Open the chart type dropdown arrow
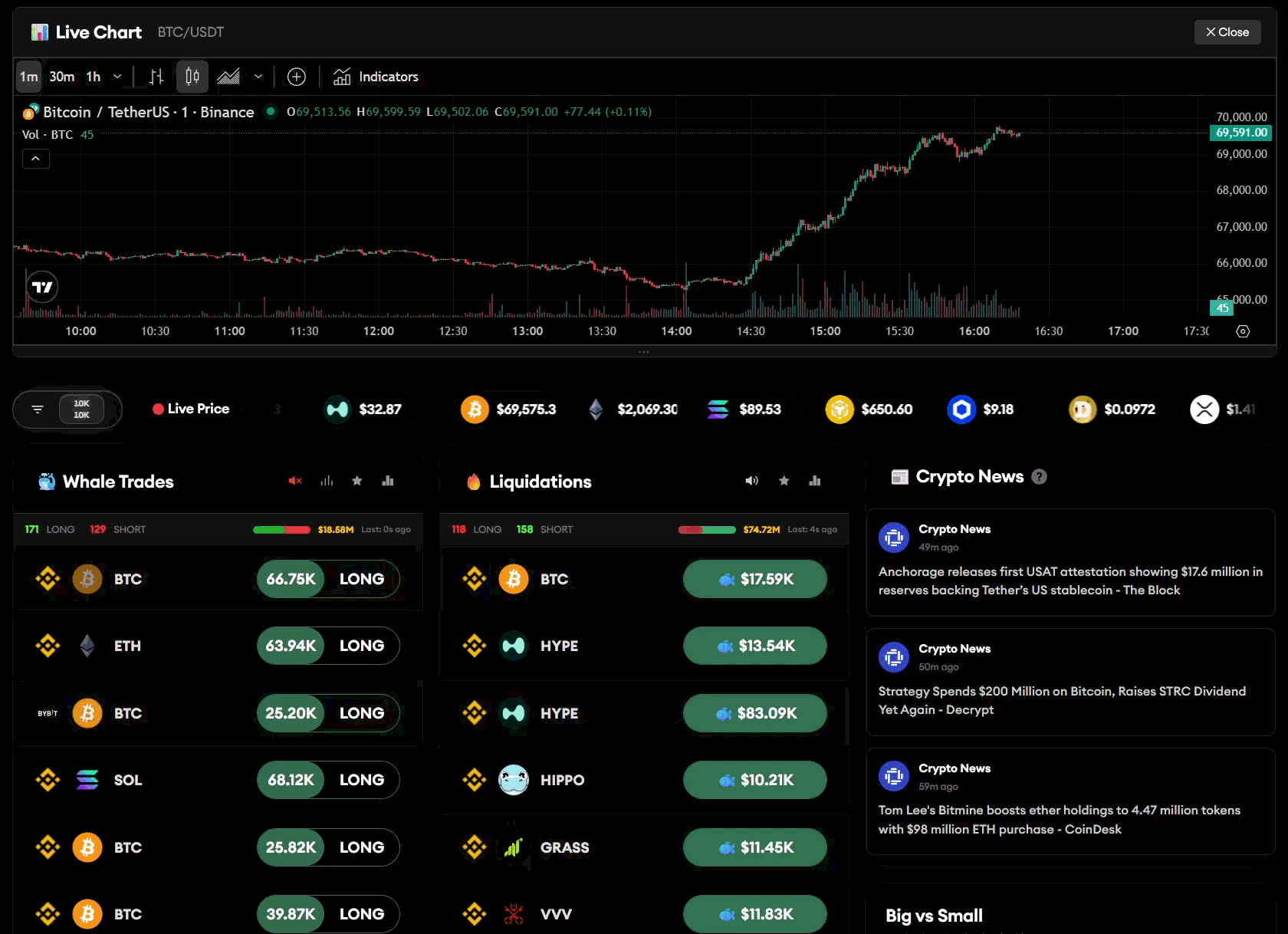 [x=258, y=77]
